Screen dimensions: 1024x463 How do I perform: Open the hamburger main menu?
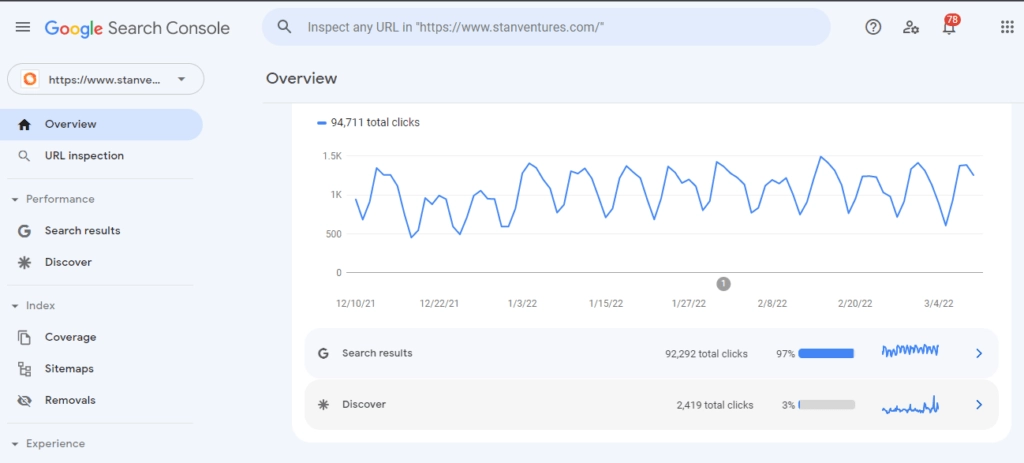23,28
